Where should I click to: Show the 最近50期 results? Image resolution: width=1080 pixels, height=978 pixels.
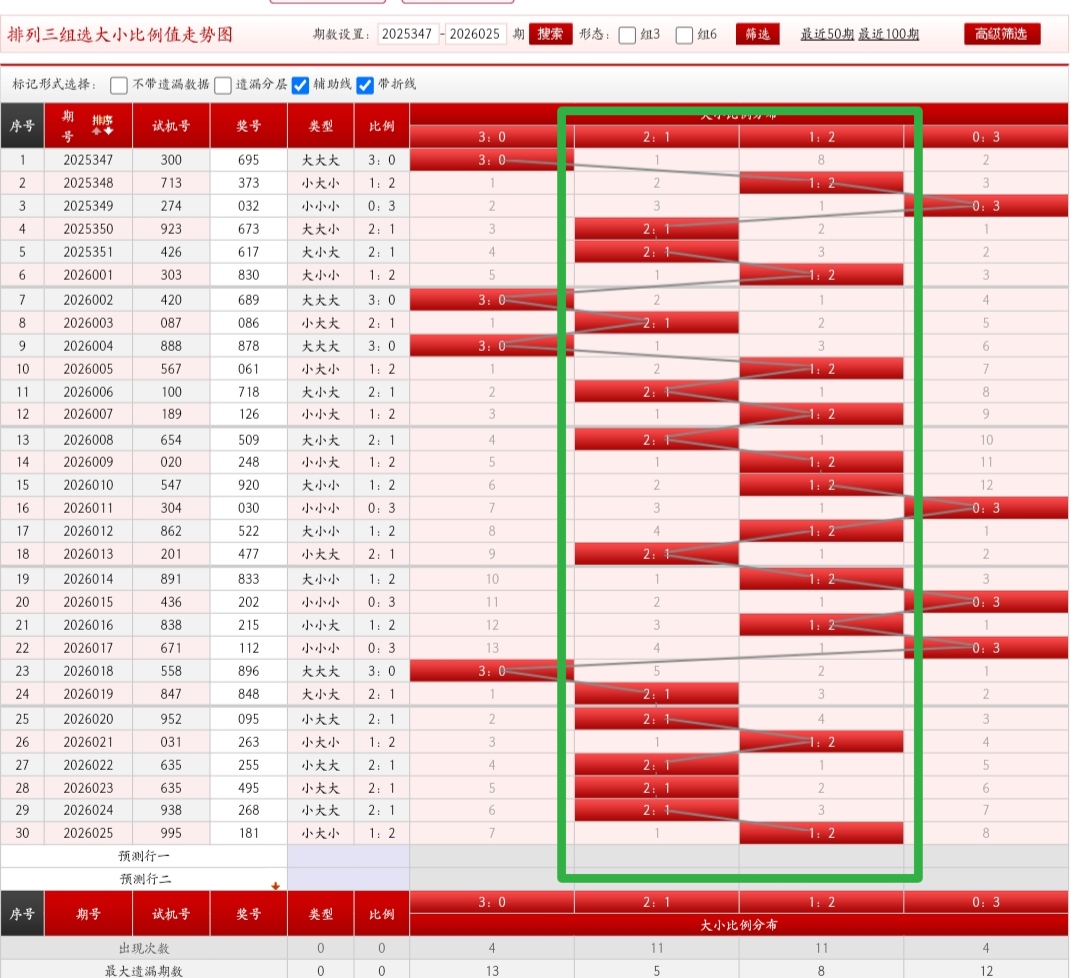[x=827, y=34]
